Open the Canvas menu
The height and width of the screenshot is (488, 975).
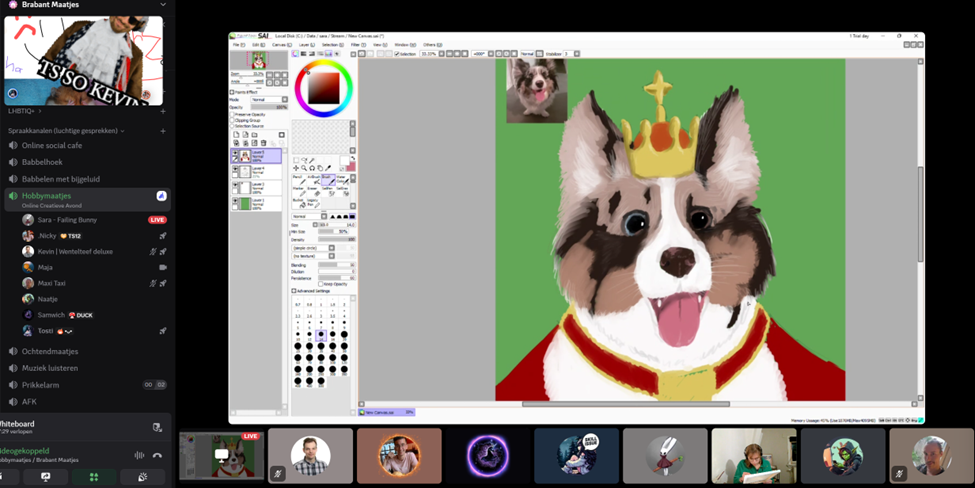(x=280, y=45)
